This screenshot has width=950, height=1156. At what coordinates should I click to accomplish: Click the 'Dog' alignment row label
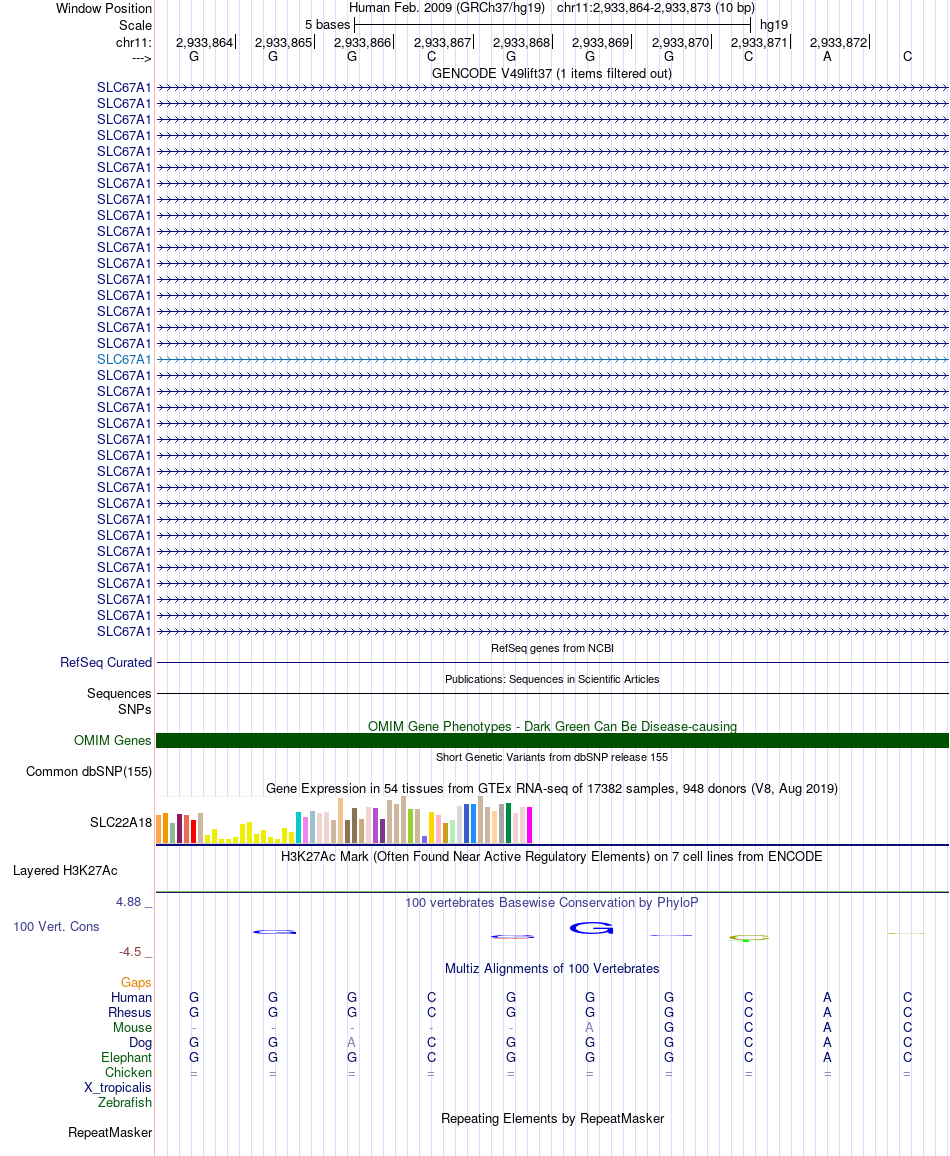point(140,1042)
